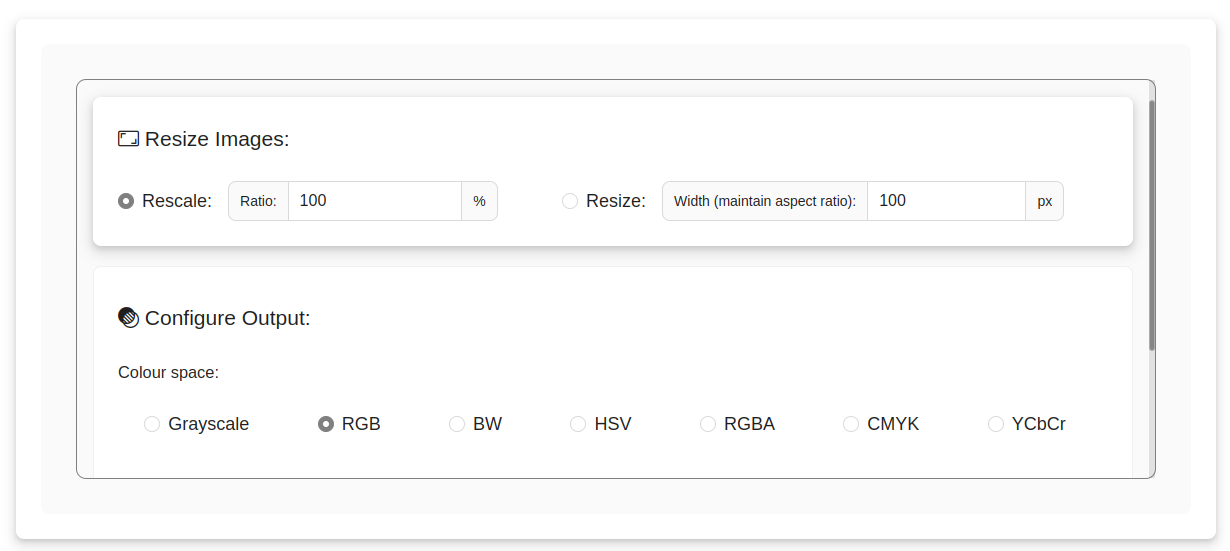This screenshot has width=1230, height=551.
Task: Select the Resize radio button
Action: [x=570, y=201]
